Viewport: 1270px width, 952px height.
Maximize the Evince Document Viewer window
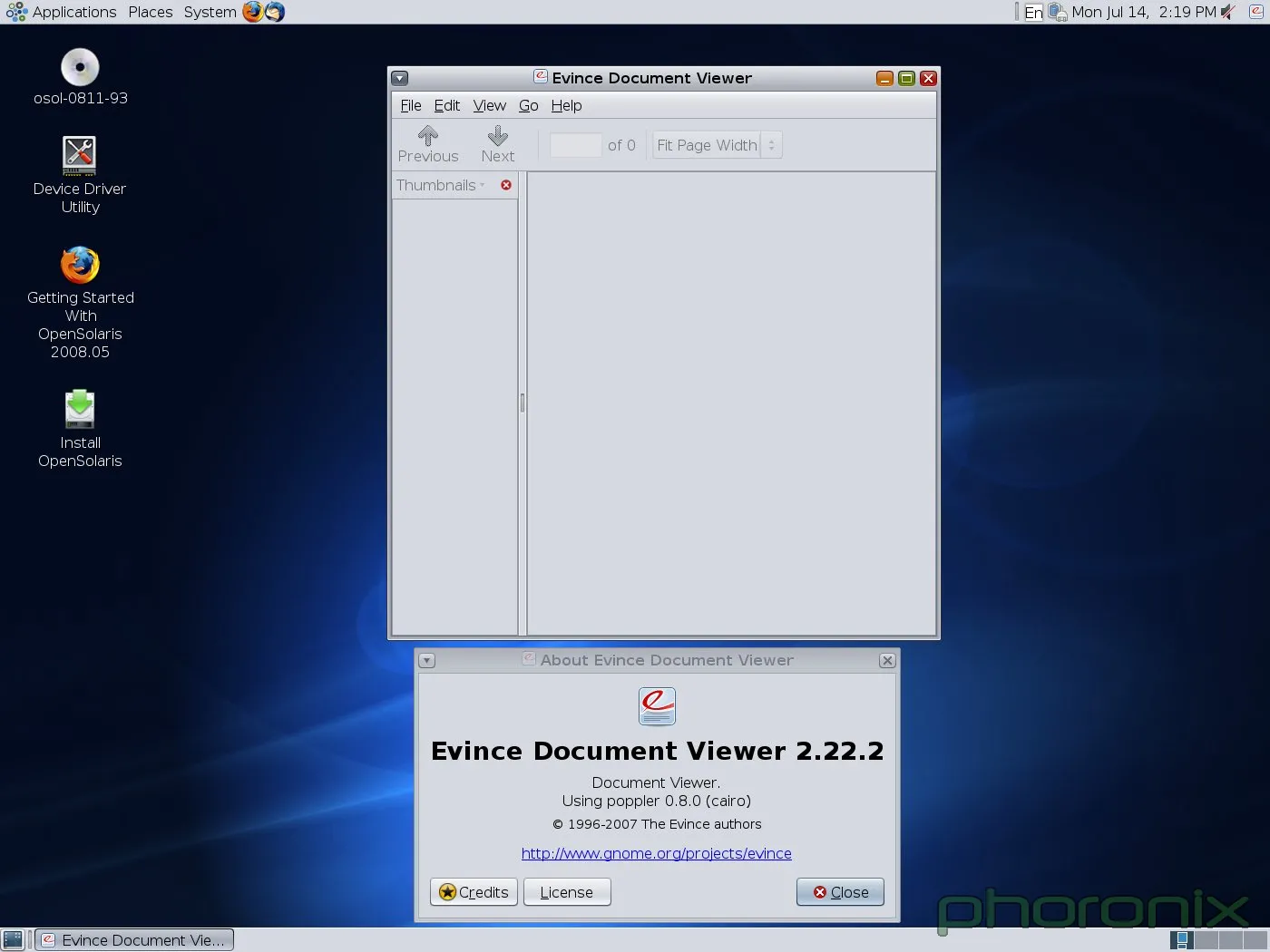906,78
